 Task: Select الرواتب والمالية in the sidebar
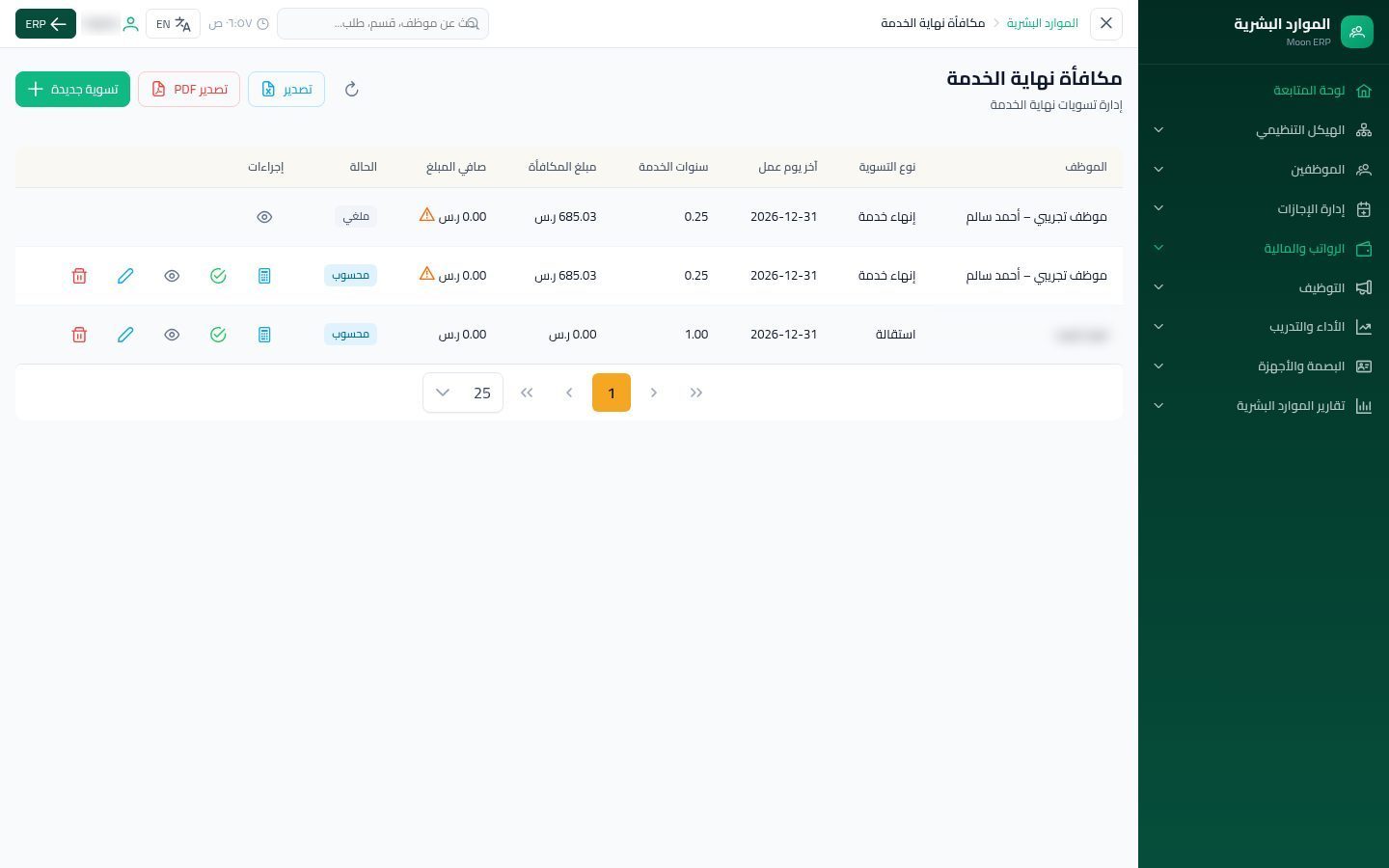1263,249
